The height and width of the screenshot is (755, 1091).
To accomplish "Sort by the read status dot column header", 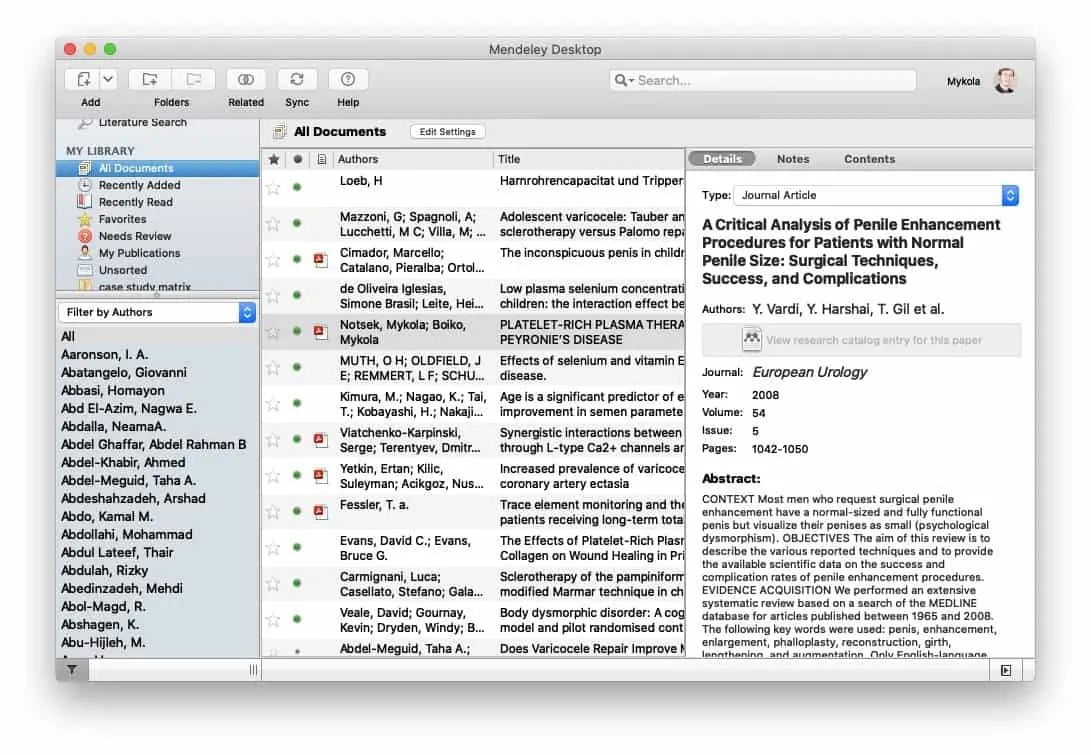I will point(298,159).
